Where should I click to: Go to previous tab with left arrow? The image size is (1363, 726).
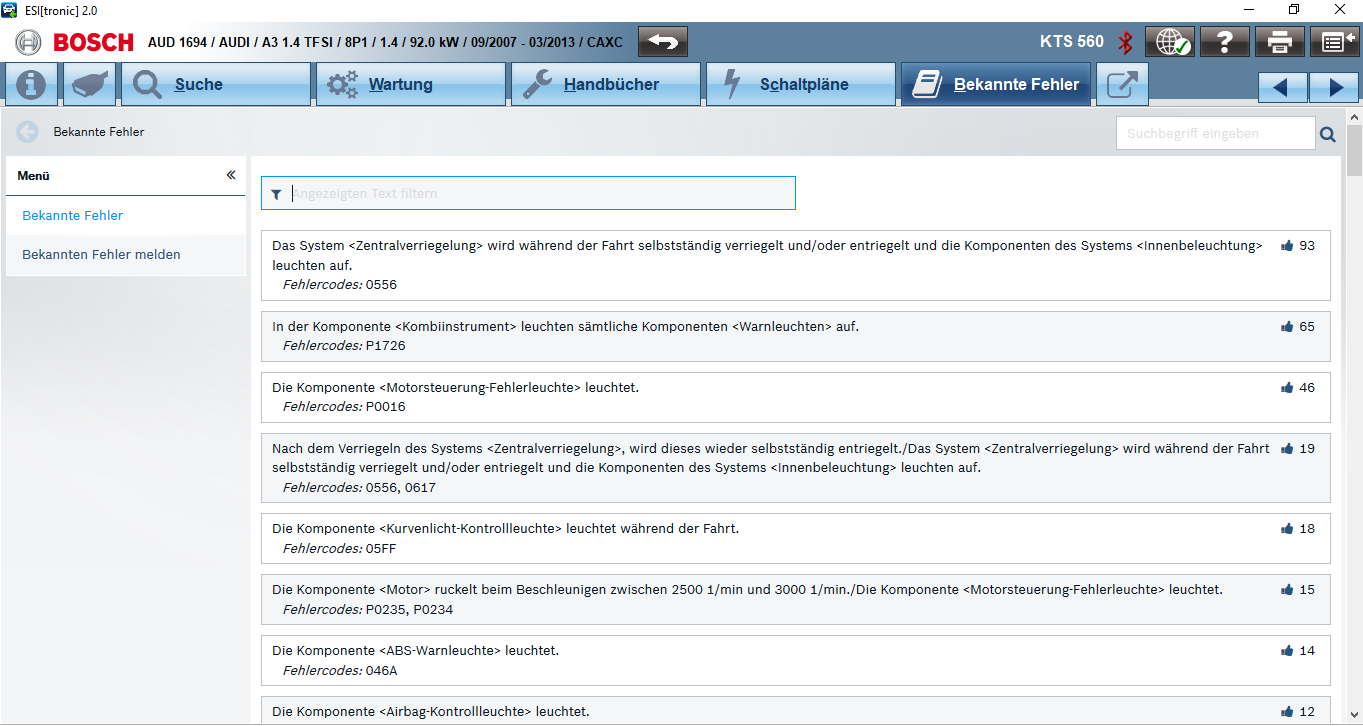tap(1282, 87)
